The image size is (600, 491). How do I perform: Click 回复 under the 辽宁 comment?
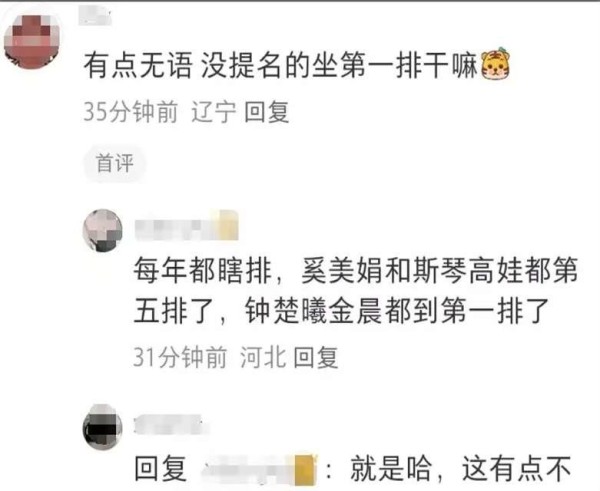coord(266,112)
